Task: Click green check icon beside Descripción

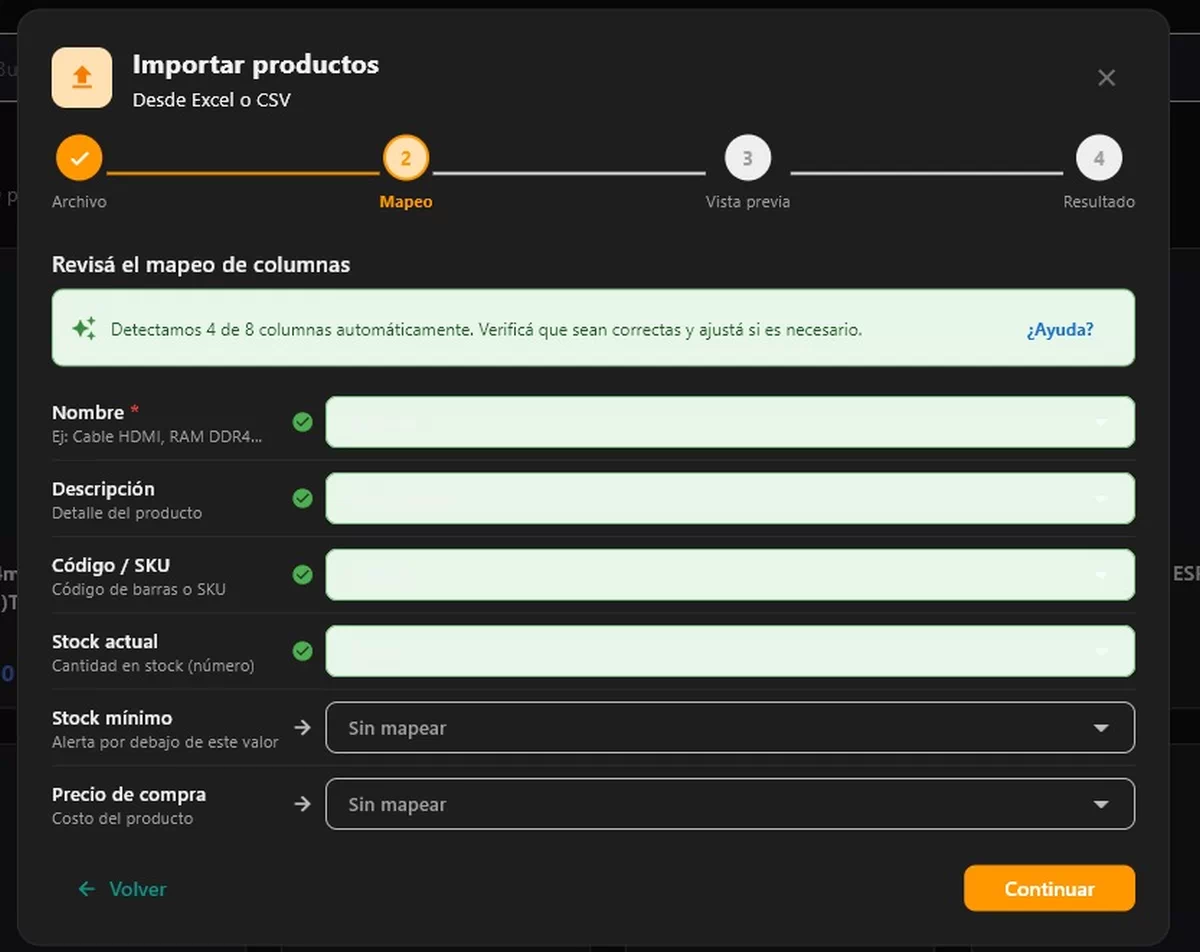Action: (302, 498)
